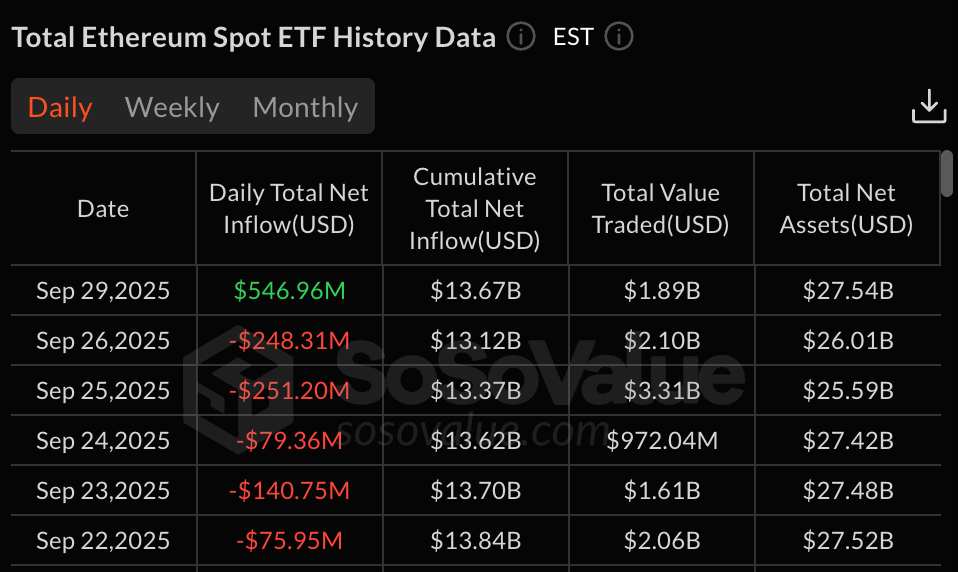Click the $27.52B net assets cell
The width and height of the screenshot is (958, 572).
847,541
